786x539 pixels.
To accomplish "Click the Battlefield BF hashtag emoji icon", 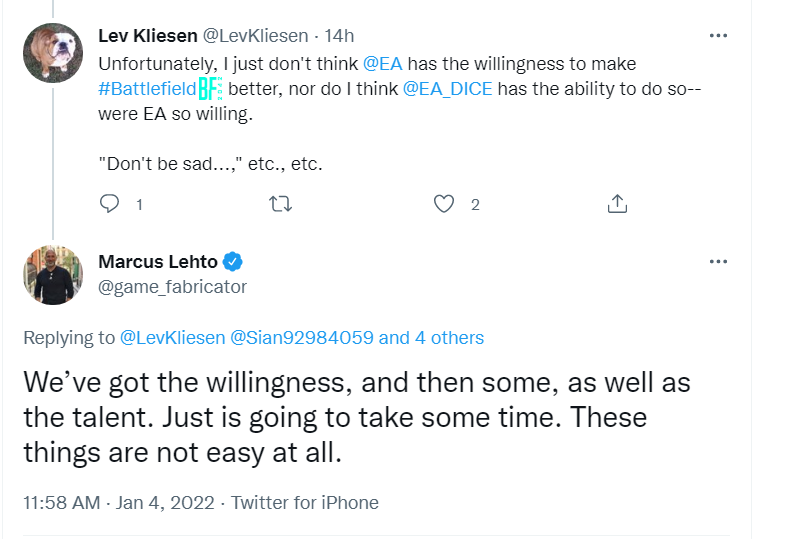I will [210, 89].
